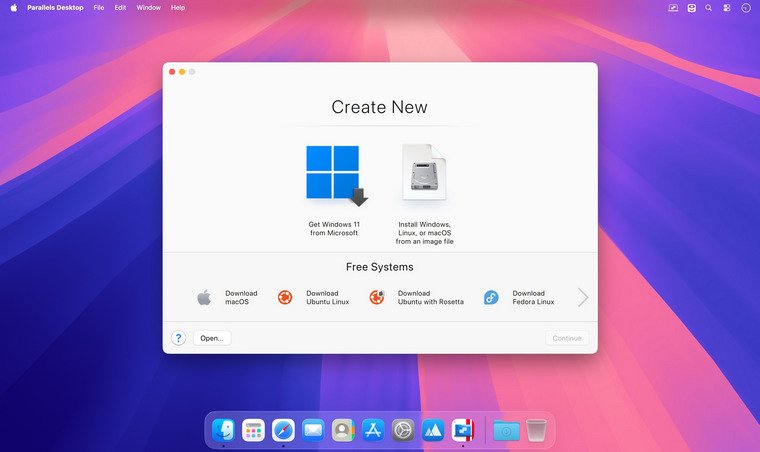Viewport: 760px width, 452px height.
Task: Select the install from image file disk icon
Action: [x=424, y=172]
